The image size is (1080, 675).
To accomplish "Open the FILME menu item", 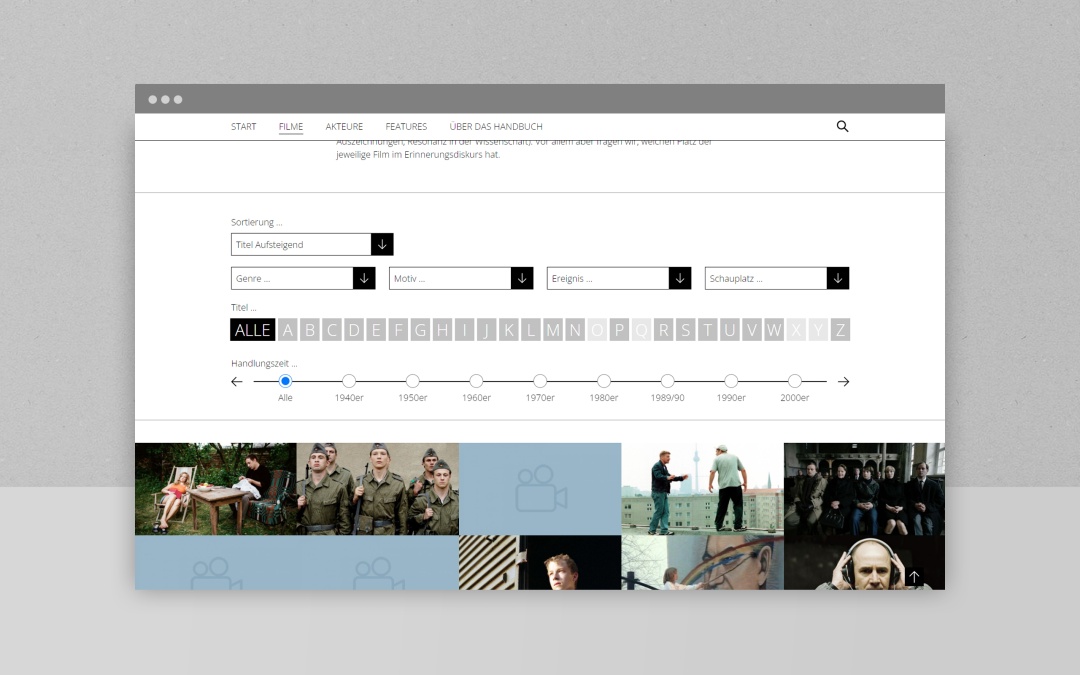I will (291, 127).
